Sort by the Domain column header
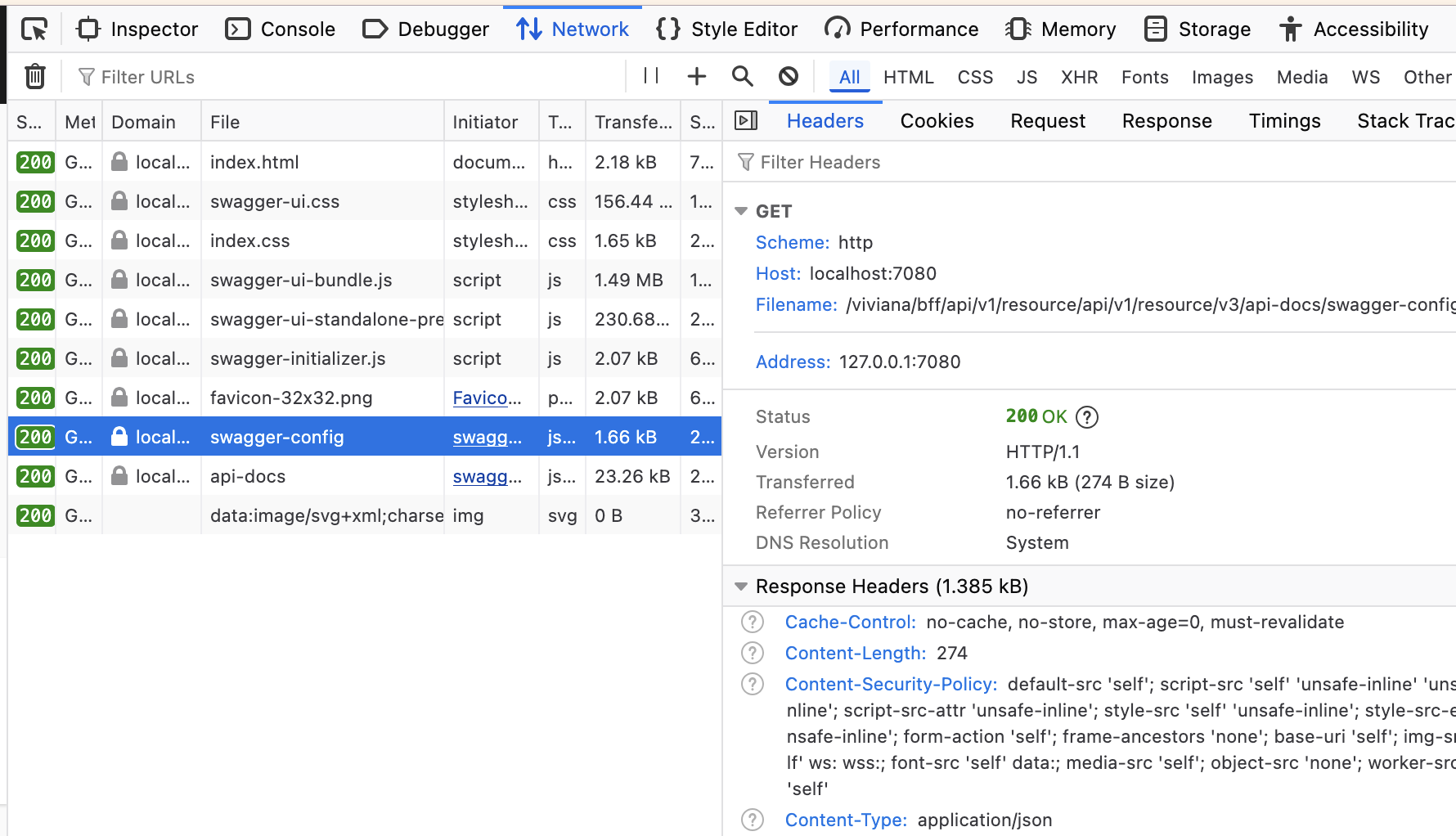The image size is (1456, 836). pyautogui.click(x=151, y=122)
